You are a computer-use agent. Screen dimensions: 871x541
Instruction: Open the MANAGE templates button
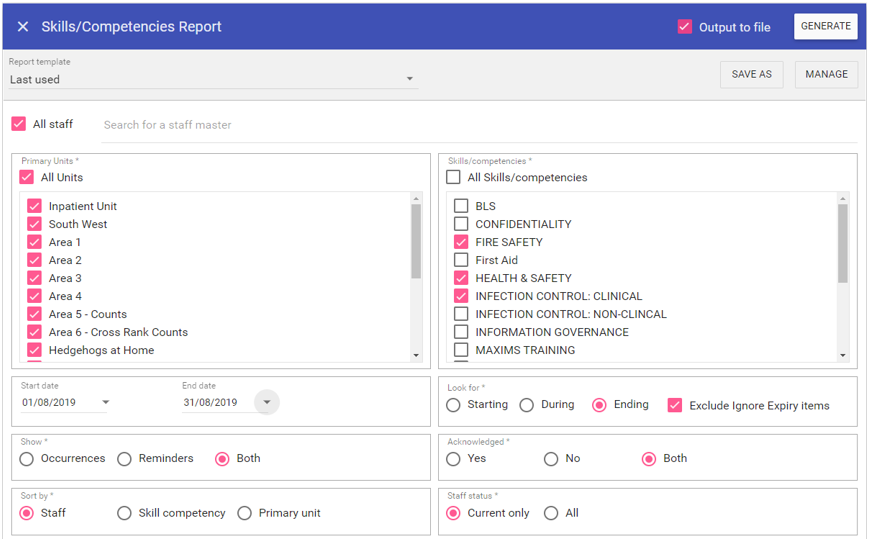click(x=826, y=74)
